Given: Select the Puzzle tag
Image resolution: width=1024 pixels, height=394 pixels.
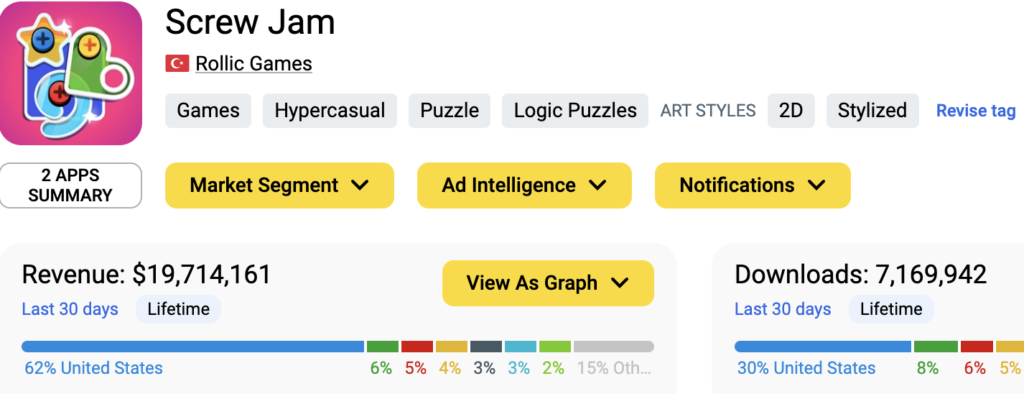Looking at the screenshot, I should tap(449, 110).
